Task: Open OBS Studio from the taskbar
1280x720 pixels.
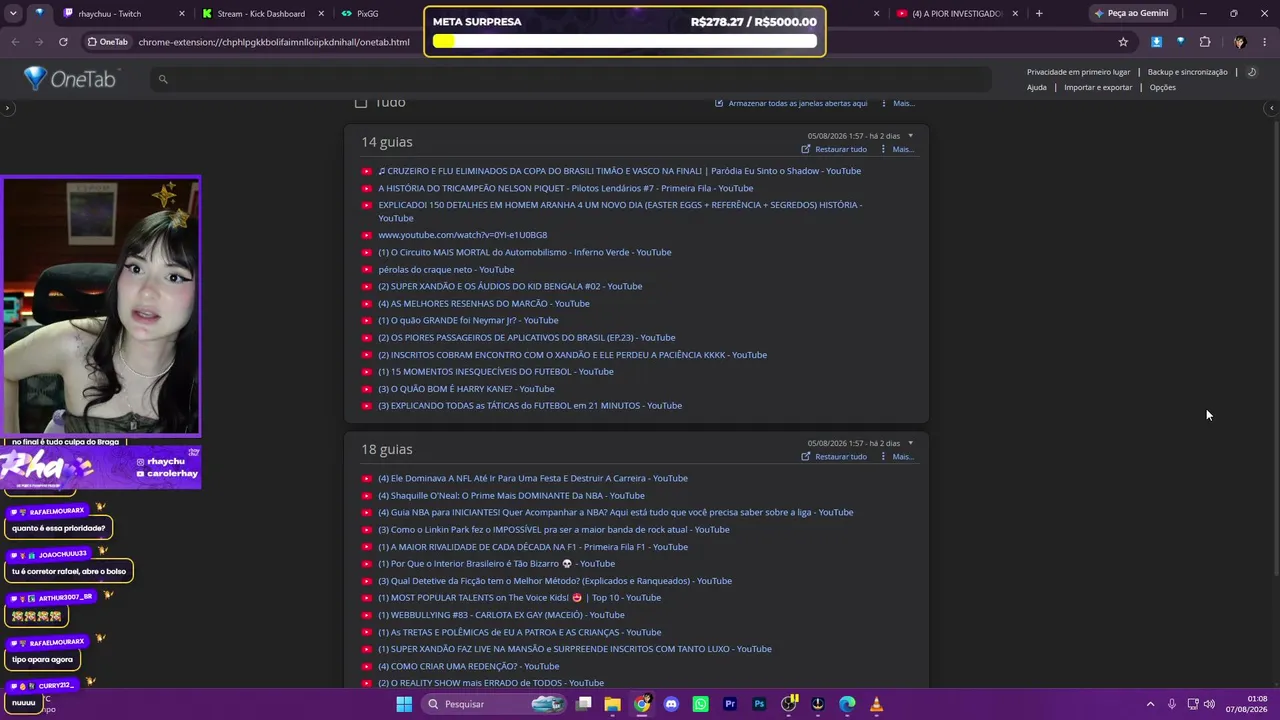Action: click(788, 704)
